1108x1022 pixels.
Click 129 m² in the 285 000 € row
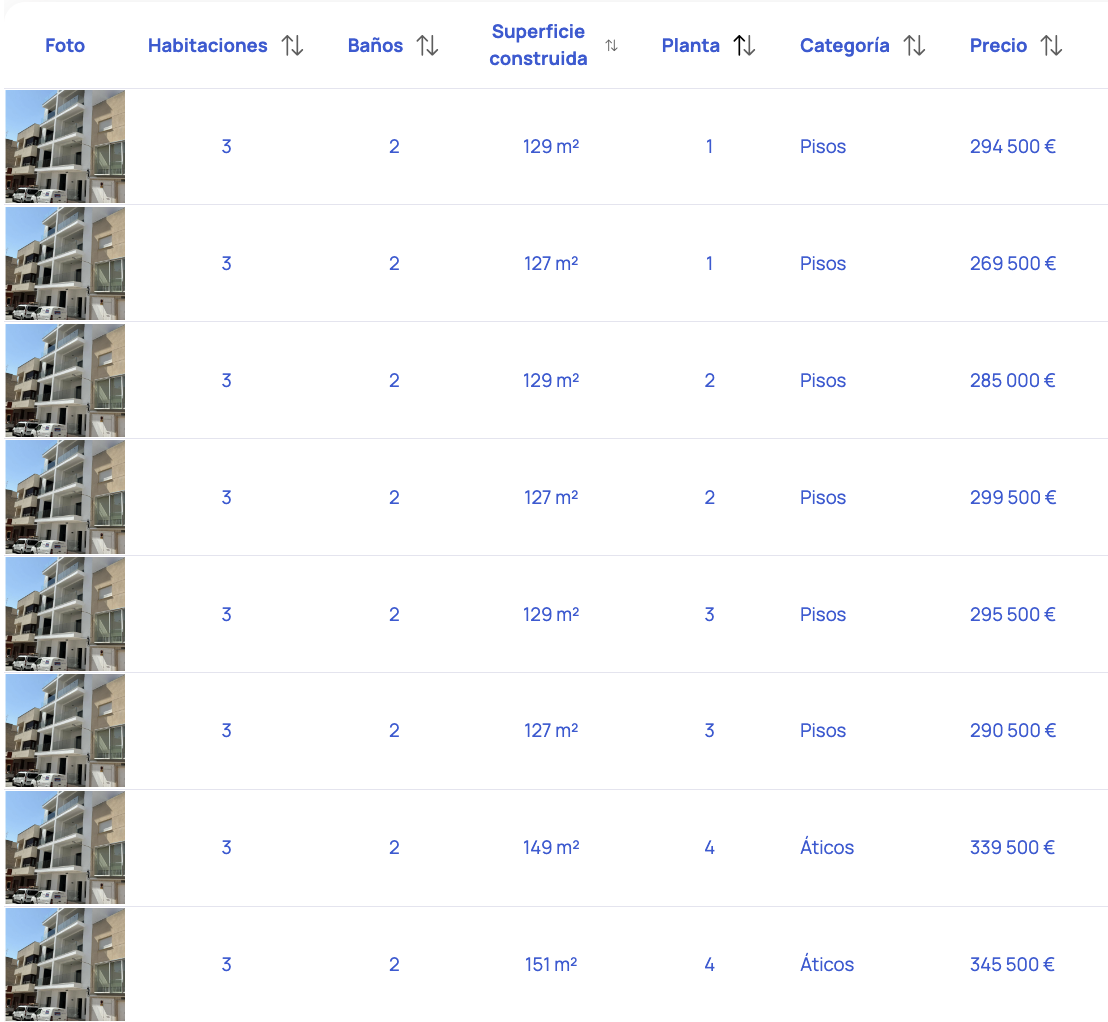(x=551, y=381)
